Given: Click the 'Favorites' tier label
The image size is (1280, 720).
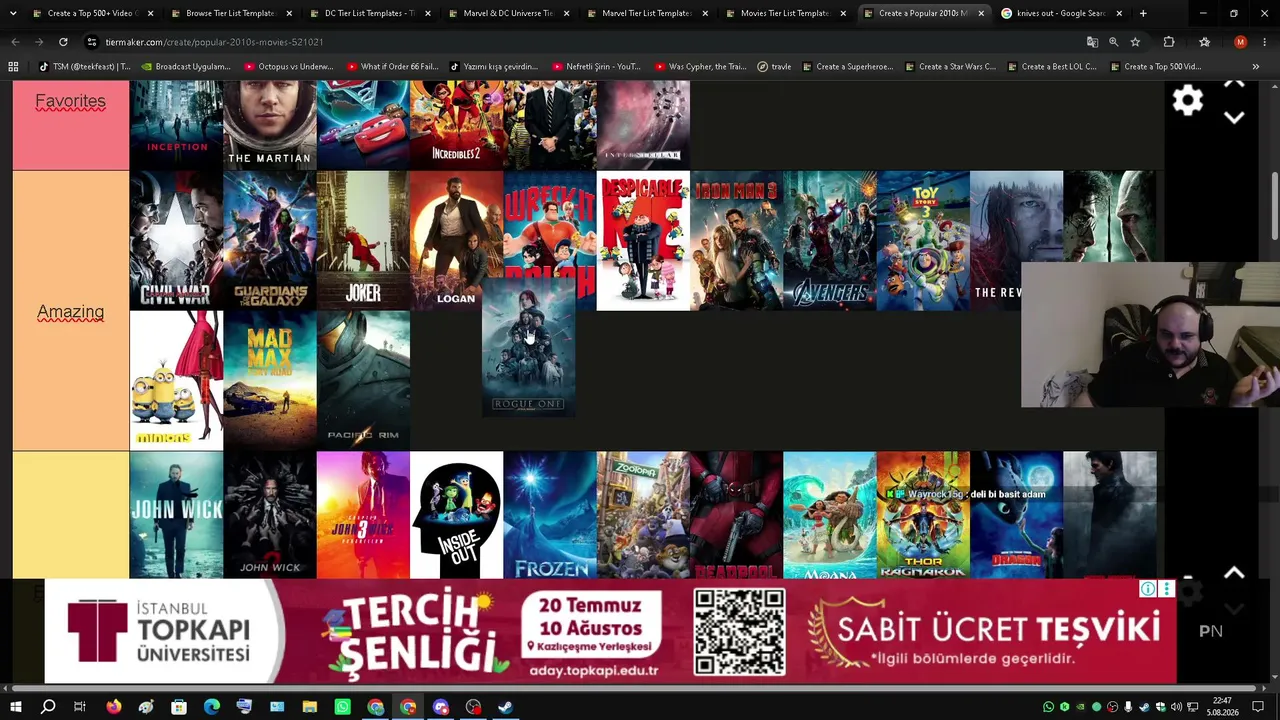Looking at the screenshot, I should pyautogui.click(x=70, y=101).
